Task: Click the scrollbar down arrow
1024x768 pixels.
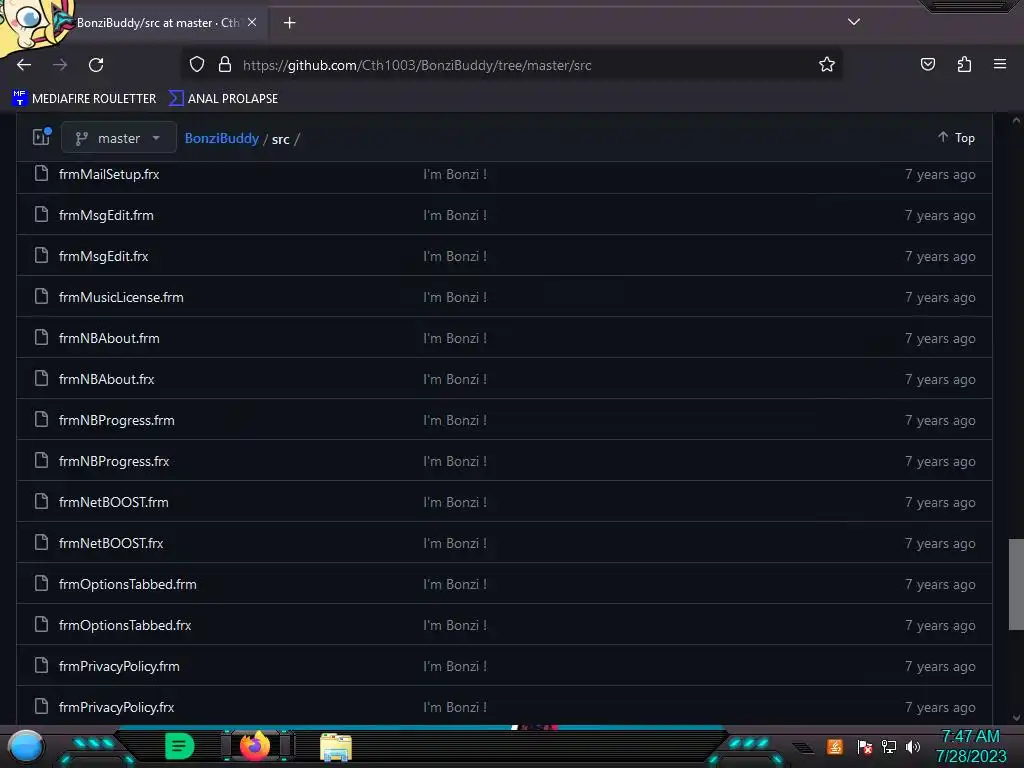Action: click(x=1016, y=718)
